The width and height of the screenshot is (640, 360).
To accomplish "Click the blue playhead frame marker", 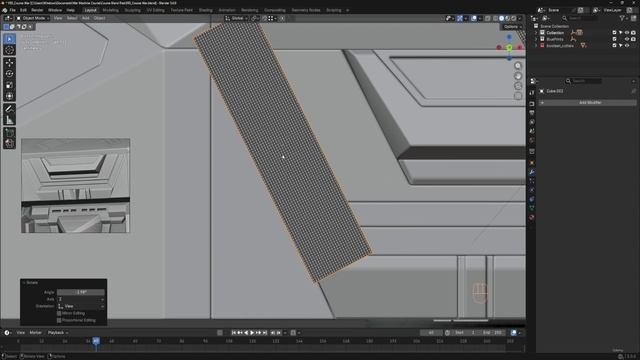I will [96, 340].
